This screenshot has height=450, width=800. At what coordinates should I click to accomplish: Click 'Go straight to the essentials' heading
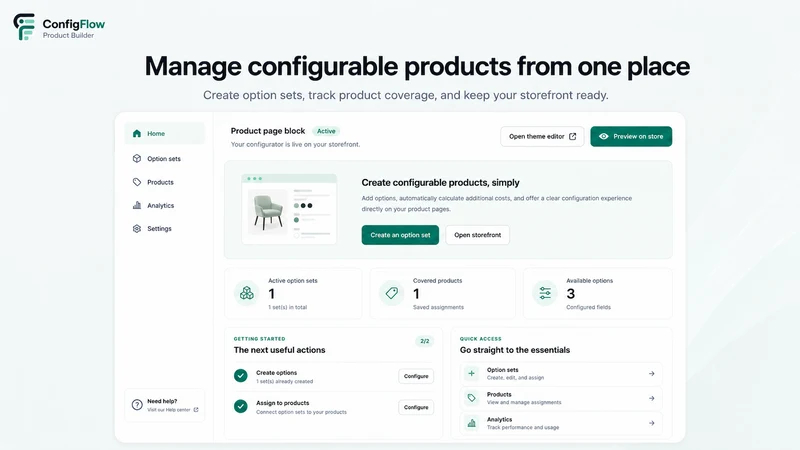point(515,350)
